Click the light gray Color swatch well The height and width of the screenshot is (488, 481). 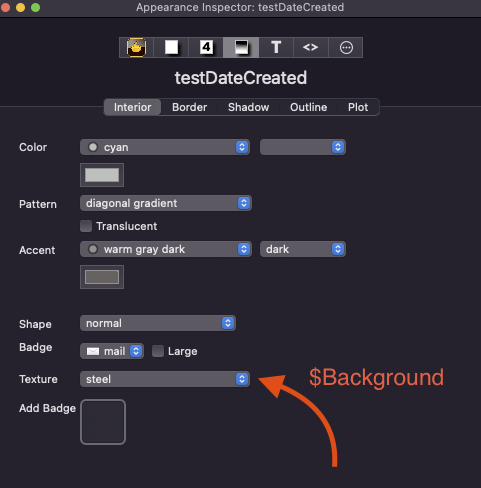click(102, 175)
